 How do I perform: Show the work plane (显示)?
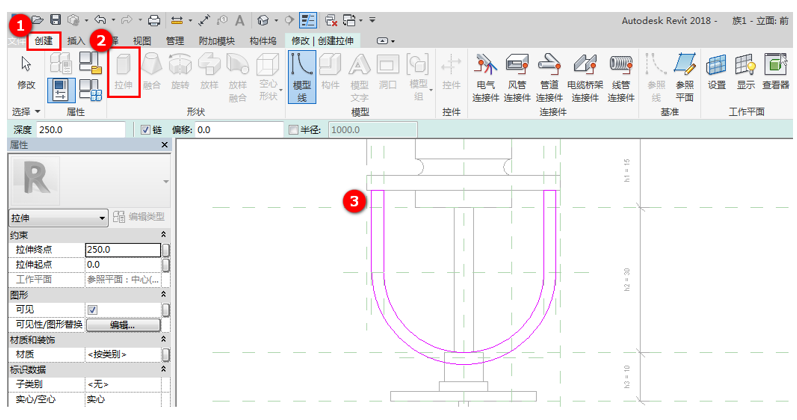tap(746, 72)
